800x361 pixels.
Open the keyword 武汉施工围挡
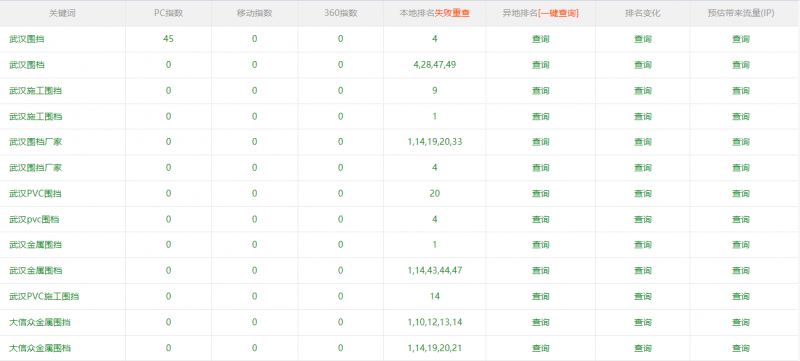36,91
